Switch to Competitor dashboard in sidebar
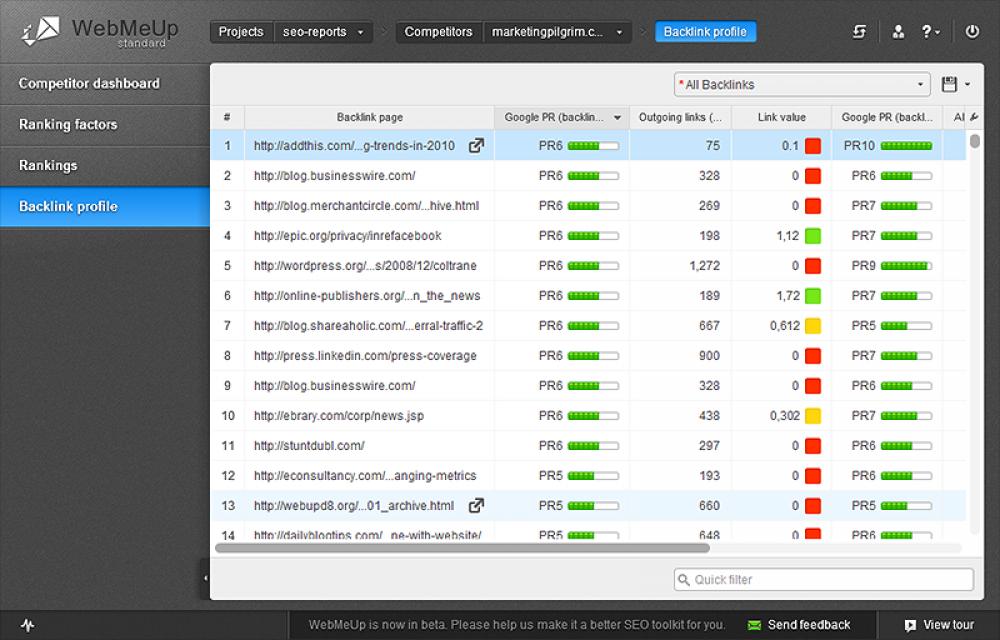The width and height of the screenshot is (1000, 640). [x=90, y=84]
